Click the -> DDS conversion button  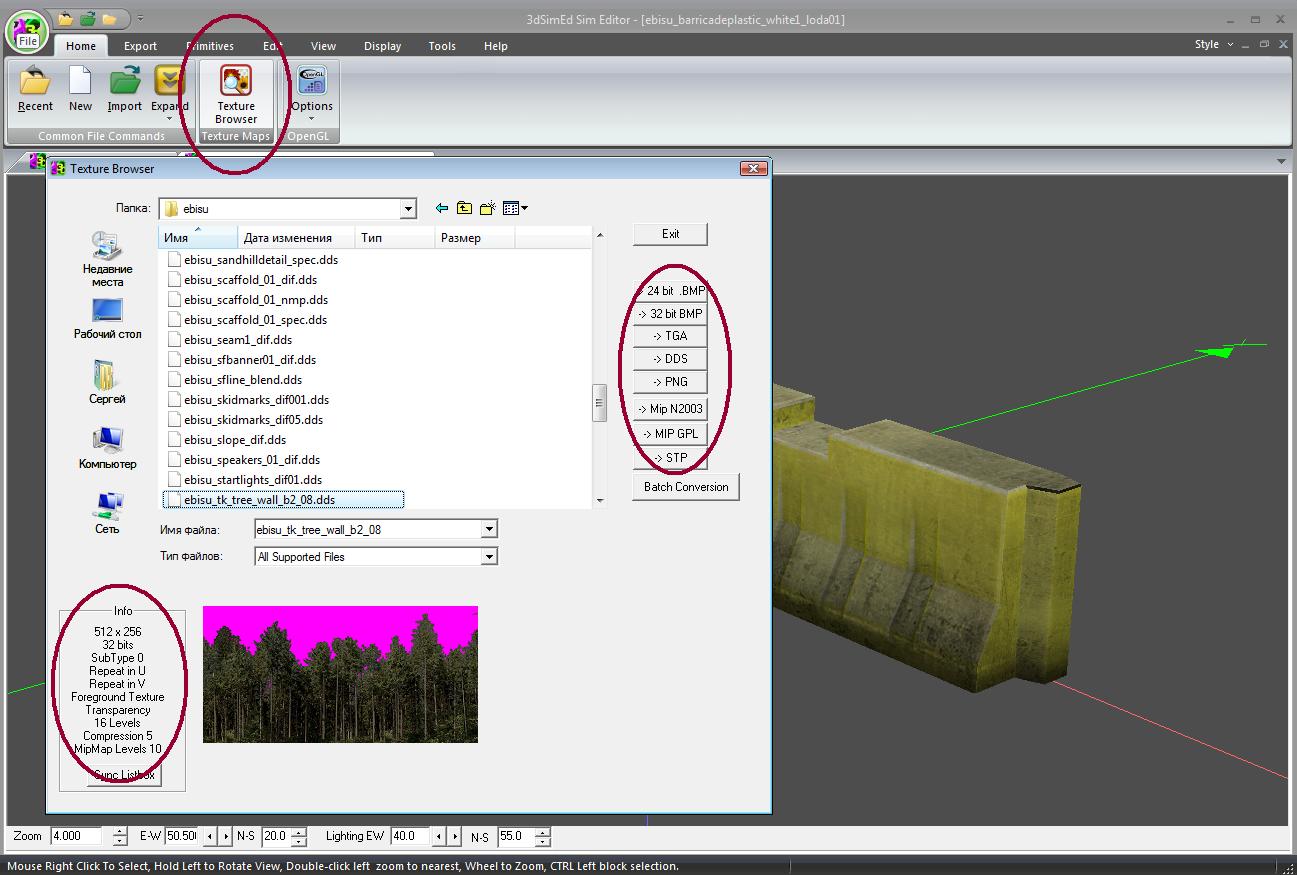click(x=670, y=359)
